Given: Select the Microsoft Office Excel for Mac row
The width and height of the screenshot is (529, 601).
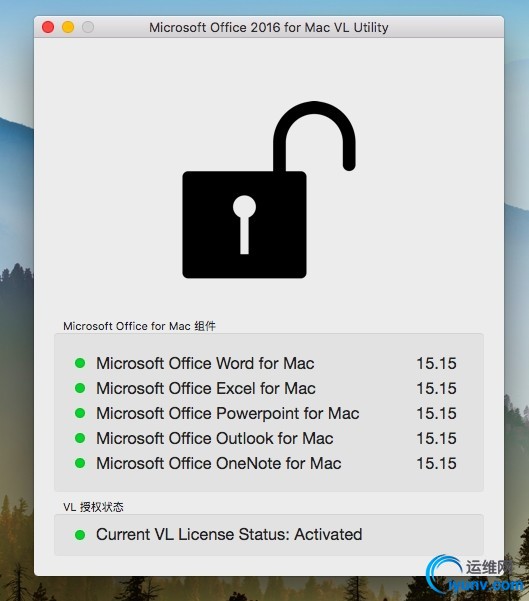Looking at the screenshot, I should click(266, 388).
